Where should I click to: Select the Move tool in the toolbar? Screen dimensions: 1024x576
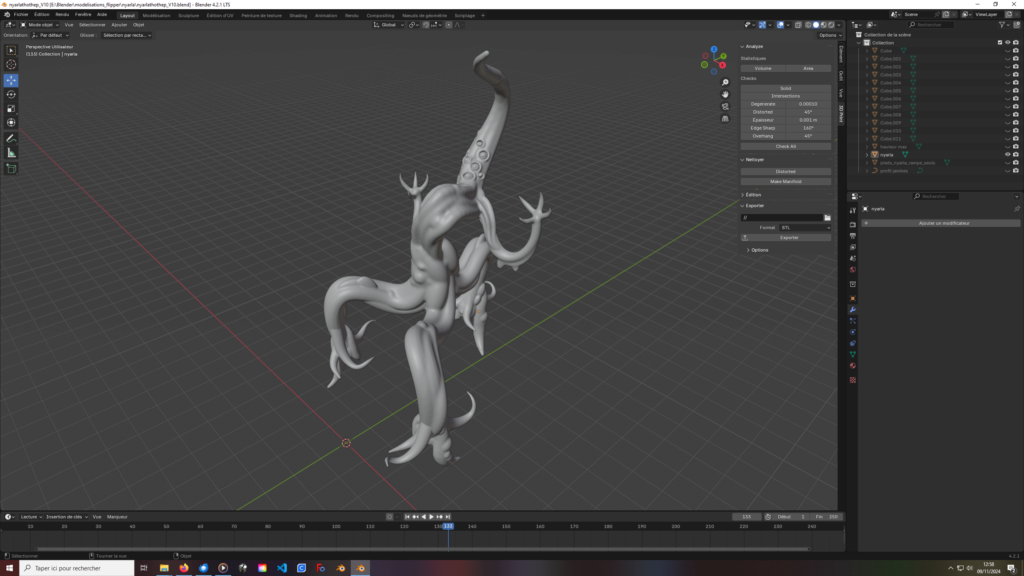(x=11, y=80)
